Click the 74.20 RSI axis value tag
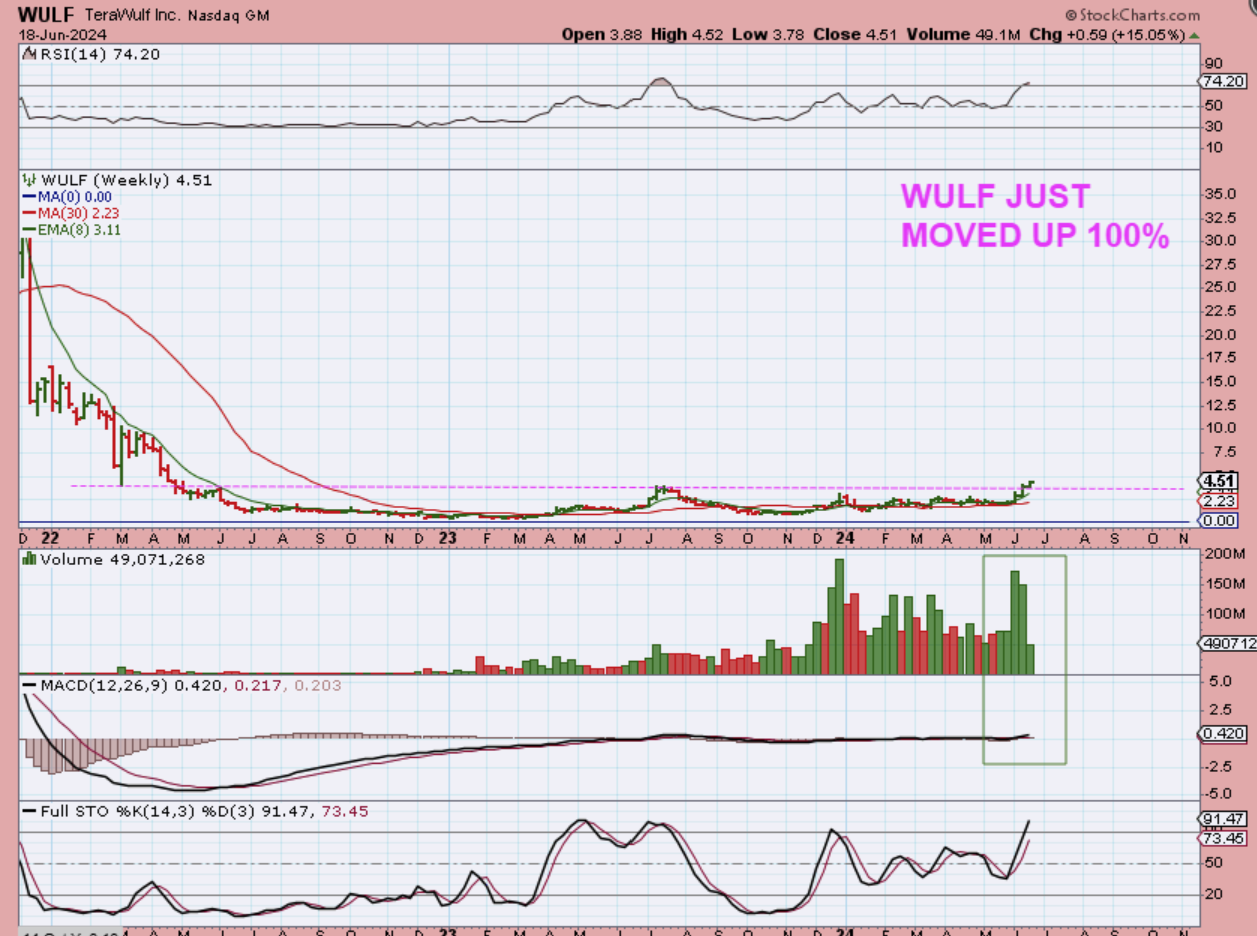This screenshot has width=1257, height=936. point(1221,81)
